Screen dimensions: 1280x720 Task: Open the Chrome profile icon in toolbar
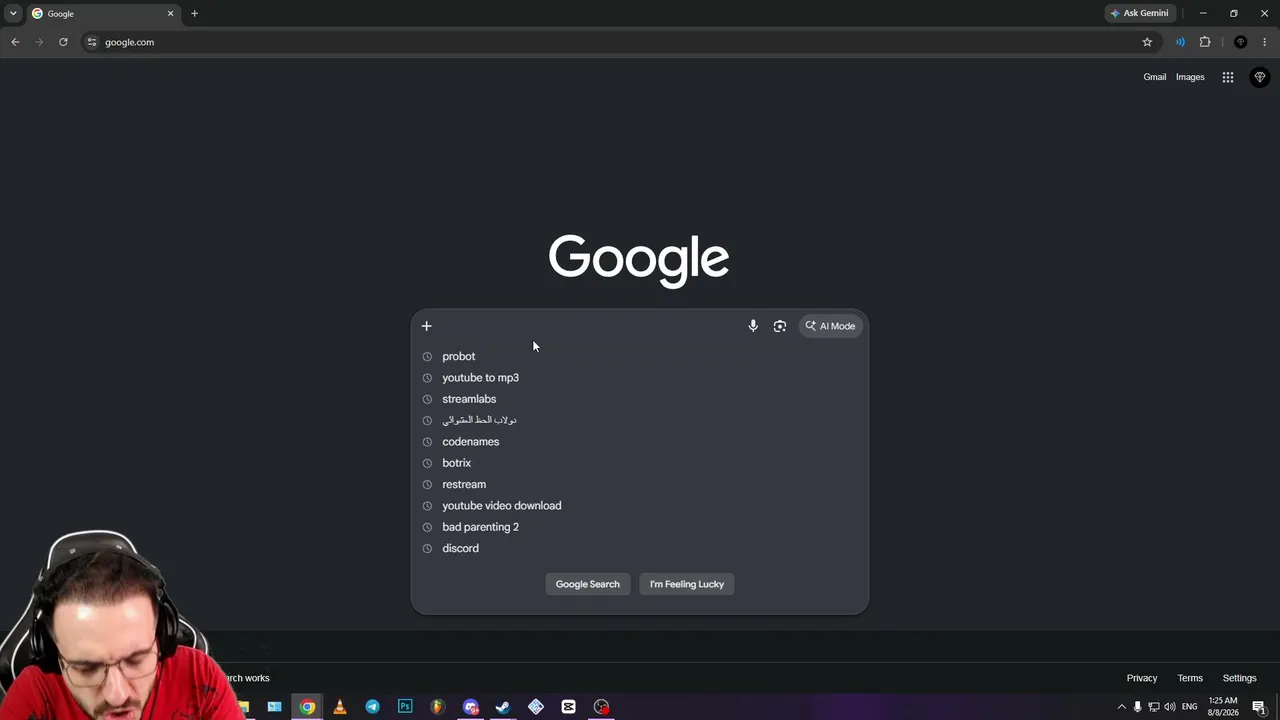(x=1241, y=42)
